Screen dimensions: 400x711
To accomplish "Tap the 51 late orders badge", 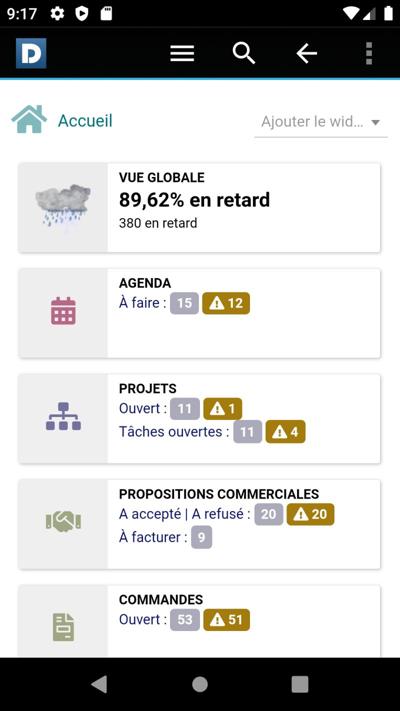I will click(226, 620).
